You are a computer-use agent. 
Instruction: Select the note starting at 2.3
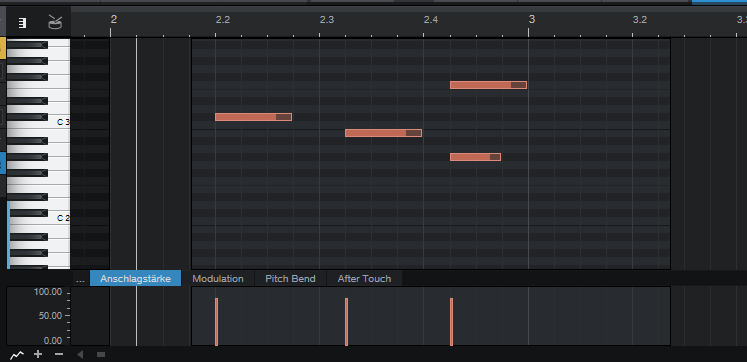pyautogui.click(x=384, y=133)
